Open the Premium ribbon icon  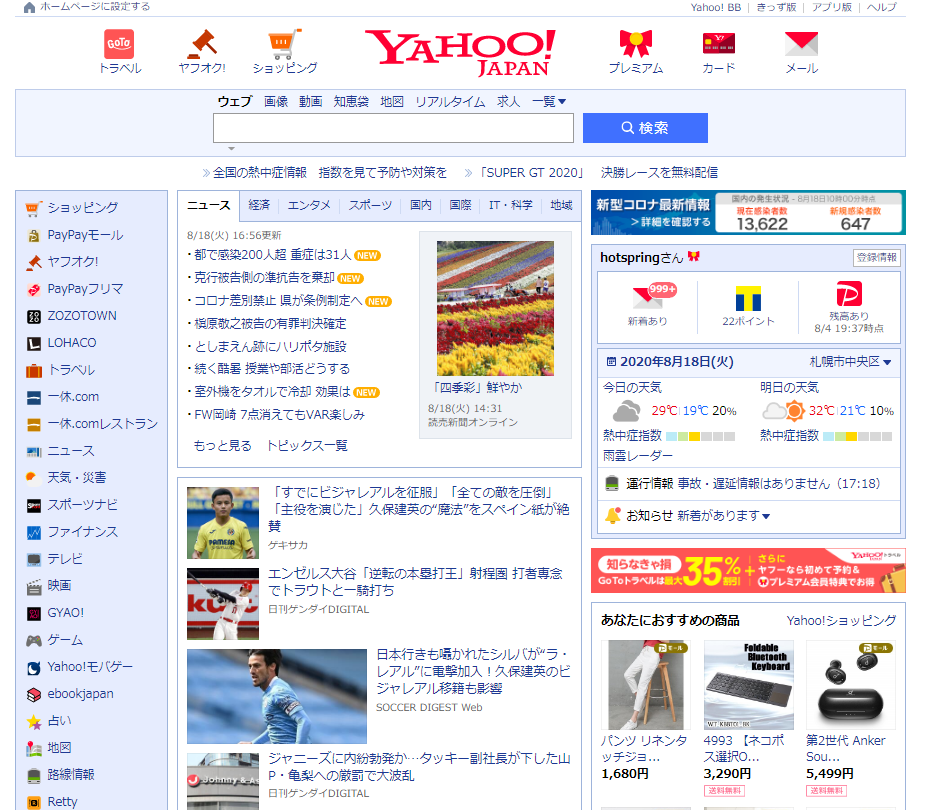point(636,44)
